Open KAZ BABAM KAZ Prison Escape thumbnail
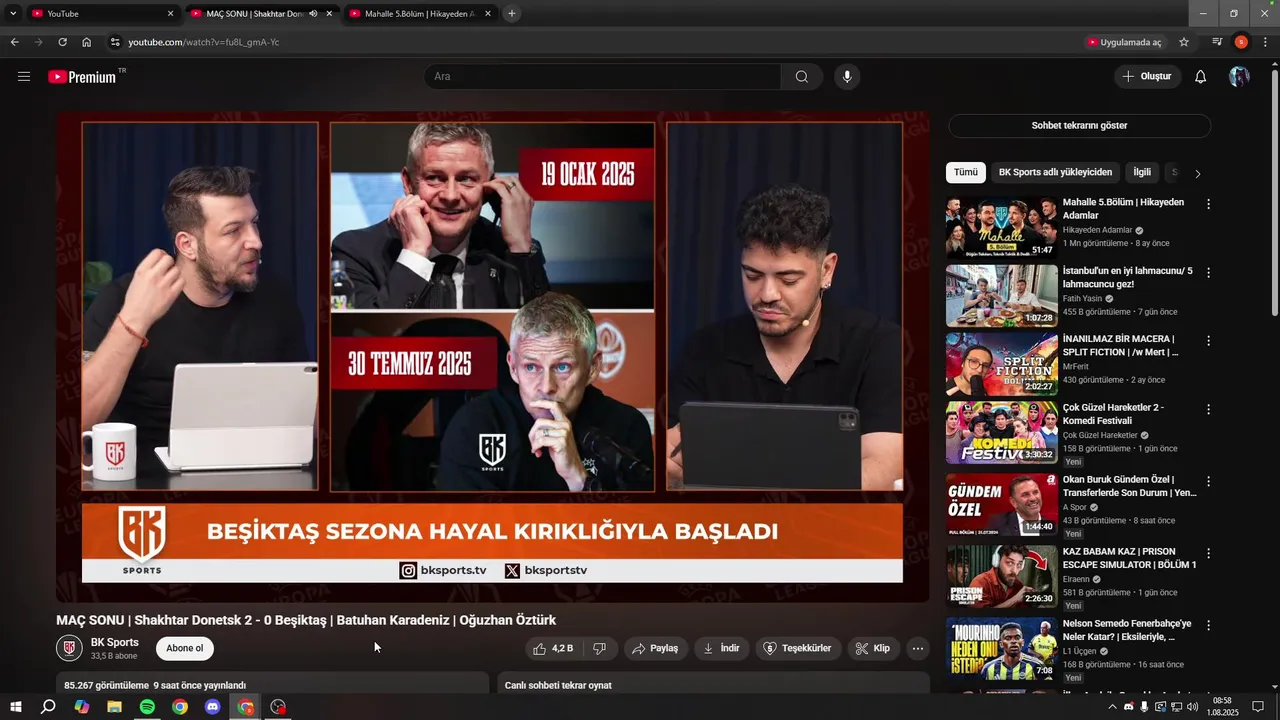This screenshot has height=720, width=1280. pyautogui.click(x=1001, y=576)
